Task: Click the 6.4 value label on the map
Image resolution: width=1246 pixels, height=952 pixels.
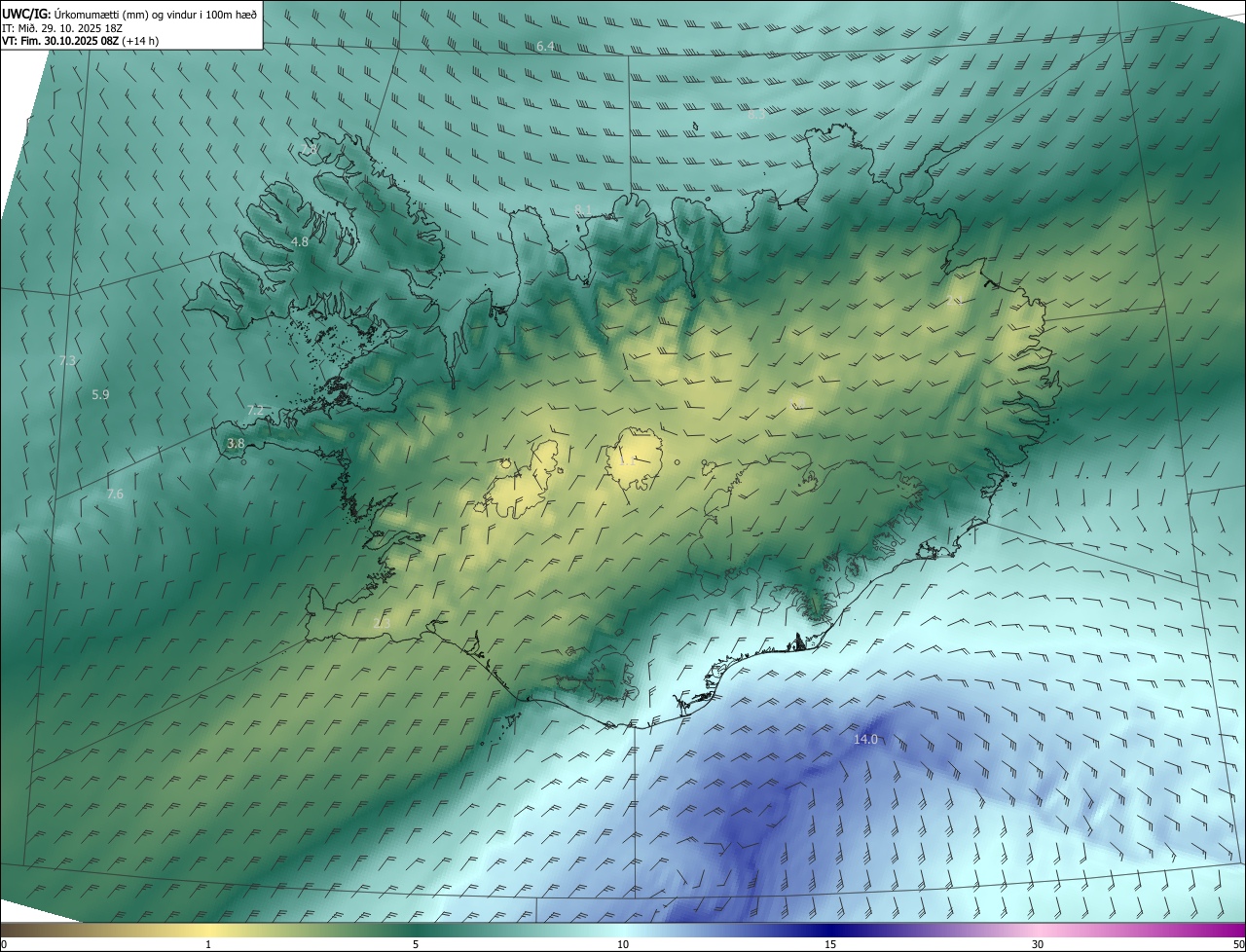Action: [545, 47]
